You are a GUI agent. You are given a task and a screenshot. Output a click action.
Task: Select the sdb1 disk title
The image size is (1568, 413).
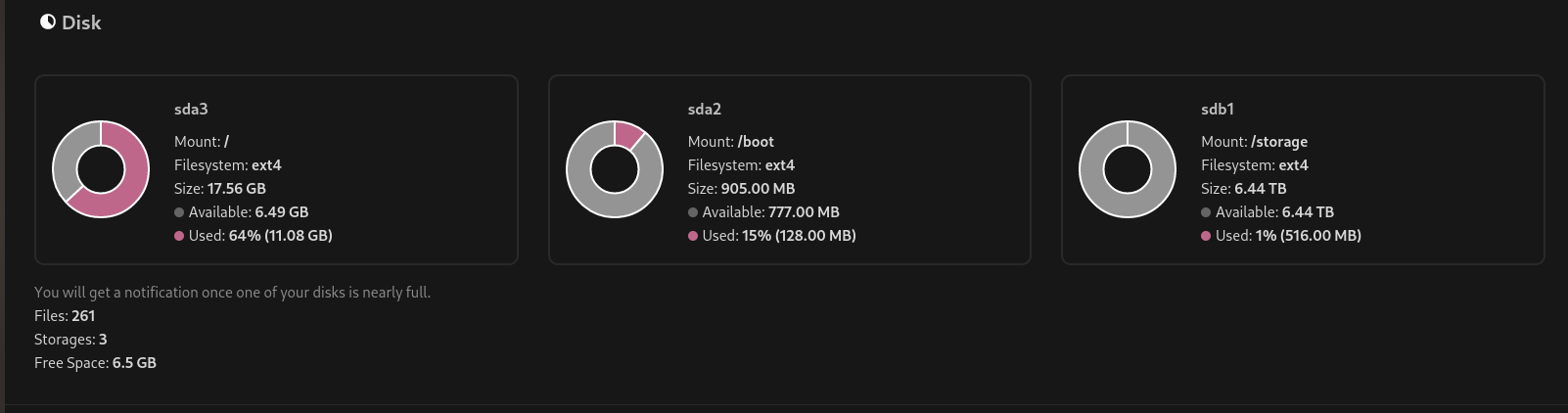1218,110
